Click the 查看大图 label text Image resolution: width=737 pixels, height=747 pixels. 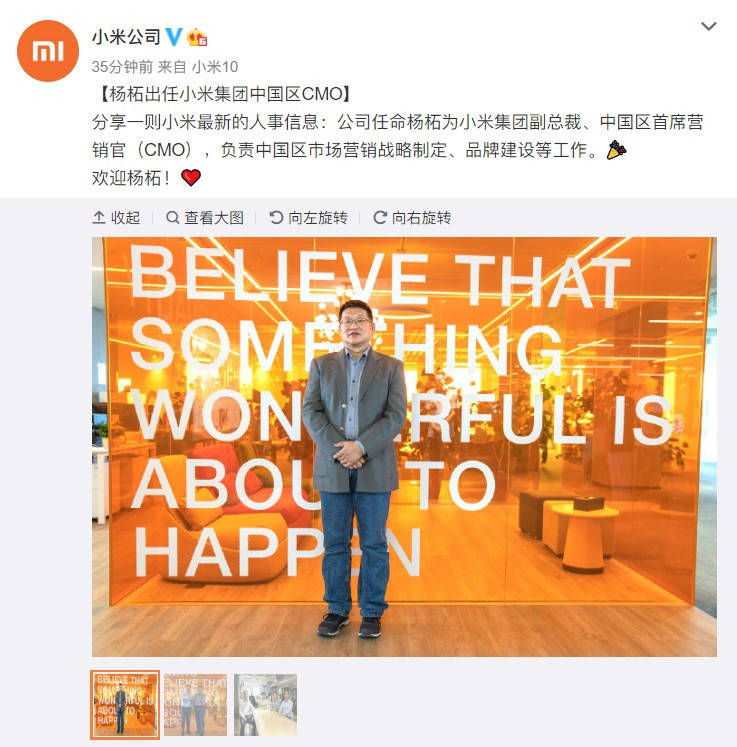pos(214,218)
